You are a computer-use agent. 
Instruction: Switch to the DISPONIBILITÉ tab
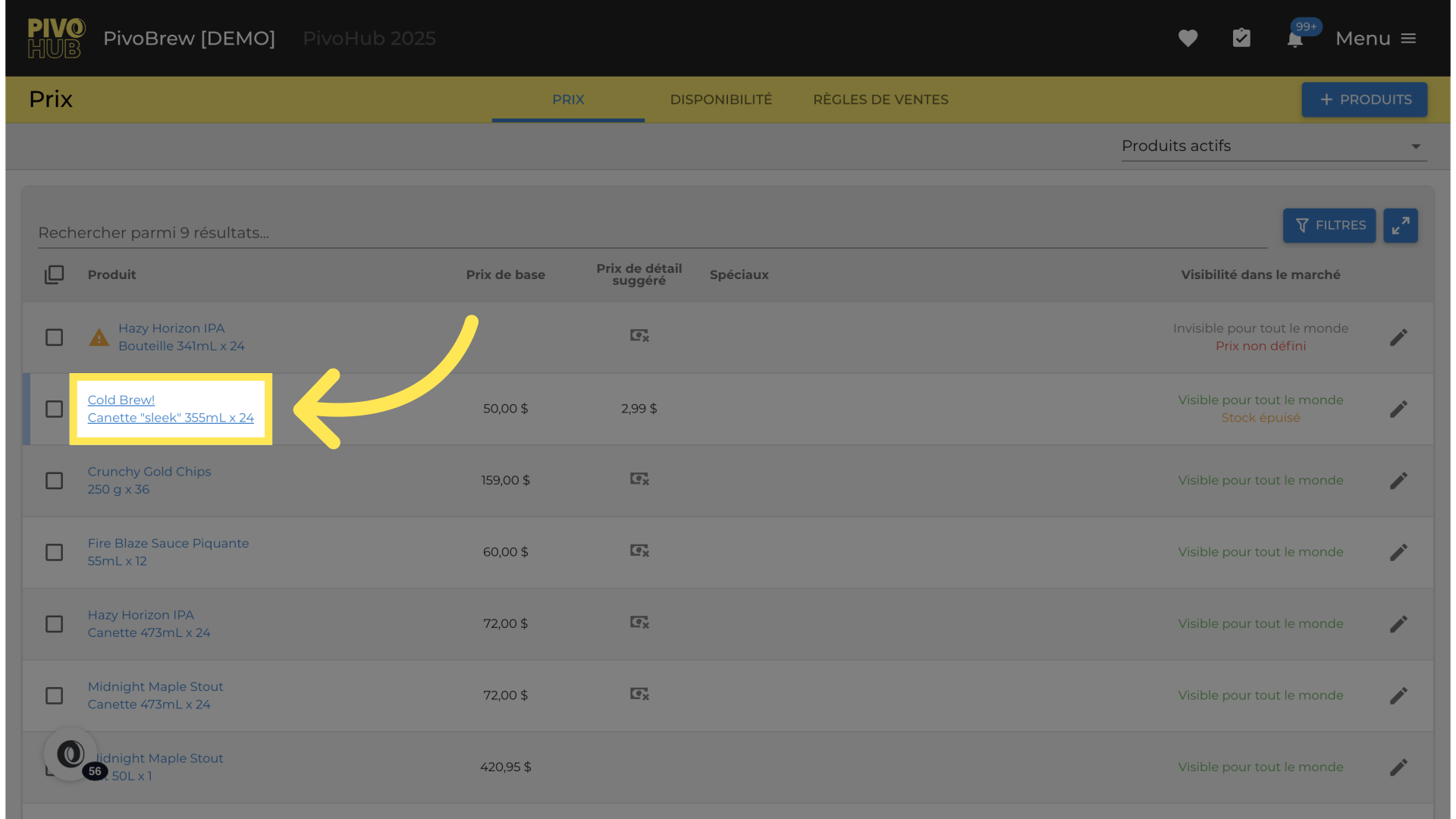(x=720, y=99)
